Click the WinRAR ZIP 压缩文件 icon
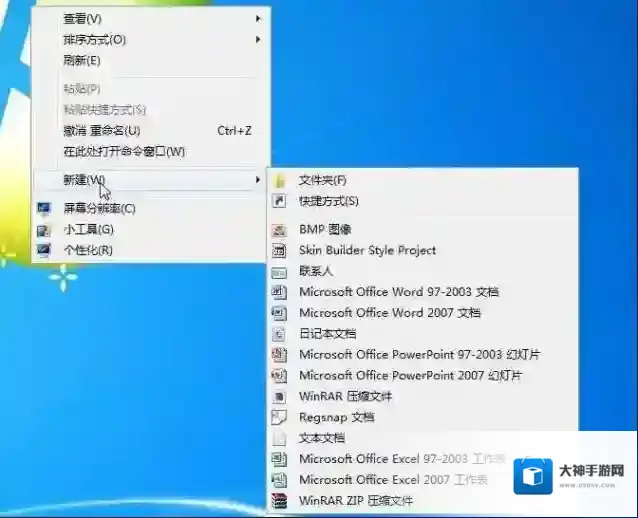638x518 pixels. click(x=279, y=501)
